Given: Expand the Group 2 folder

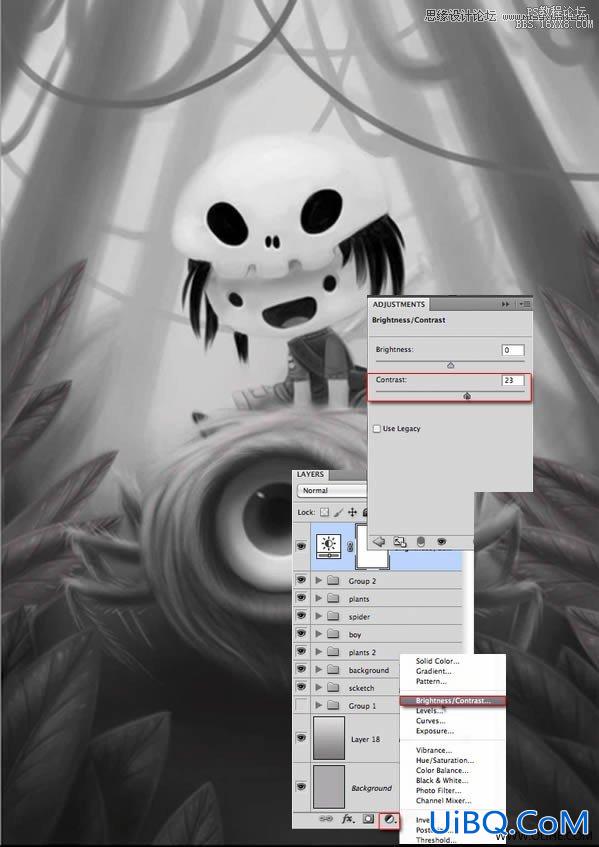Looking at the screenshot, I should click(x=319, y=581).
